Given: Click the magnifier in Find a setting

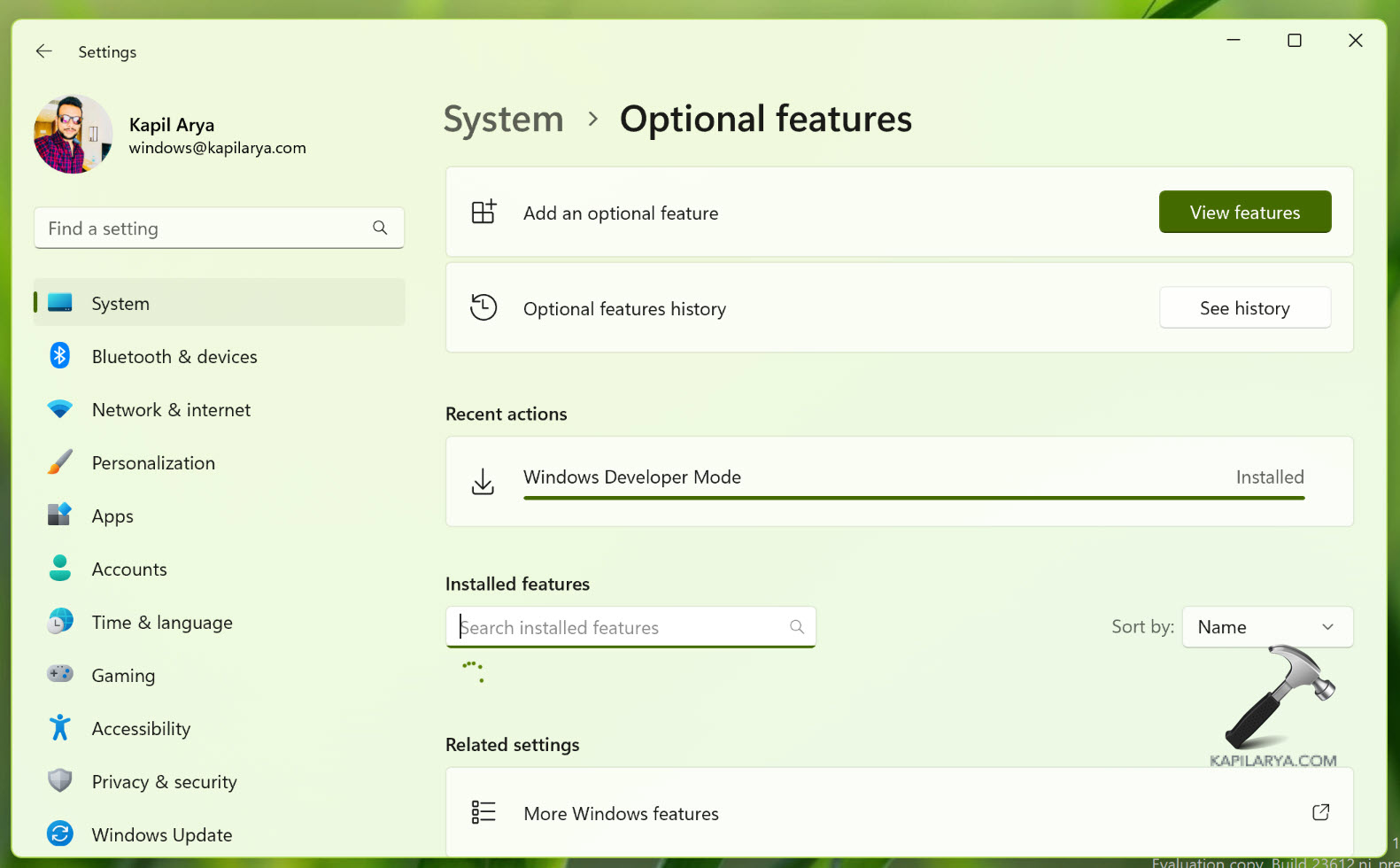Looking at the screenshot, I should click(380, 228).
